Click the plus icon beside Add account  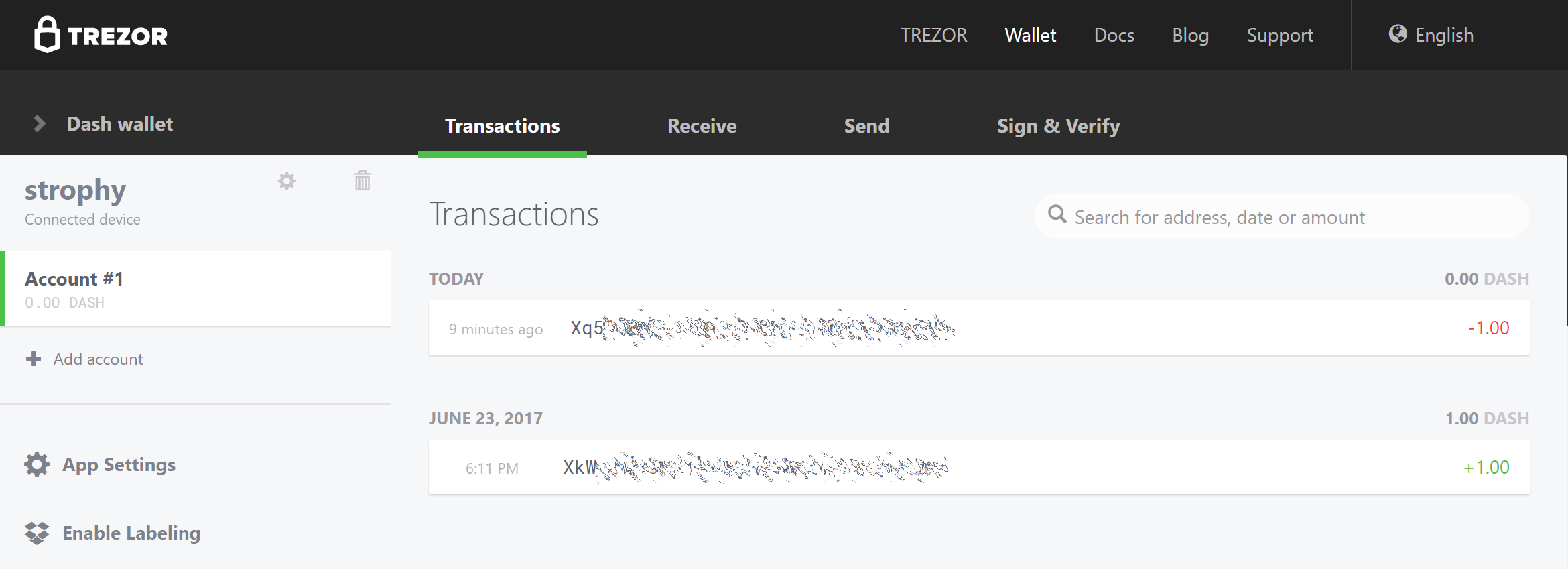[34, 359]
